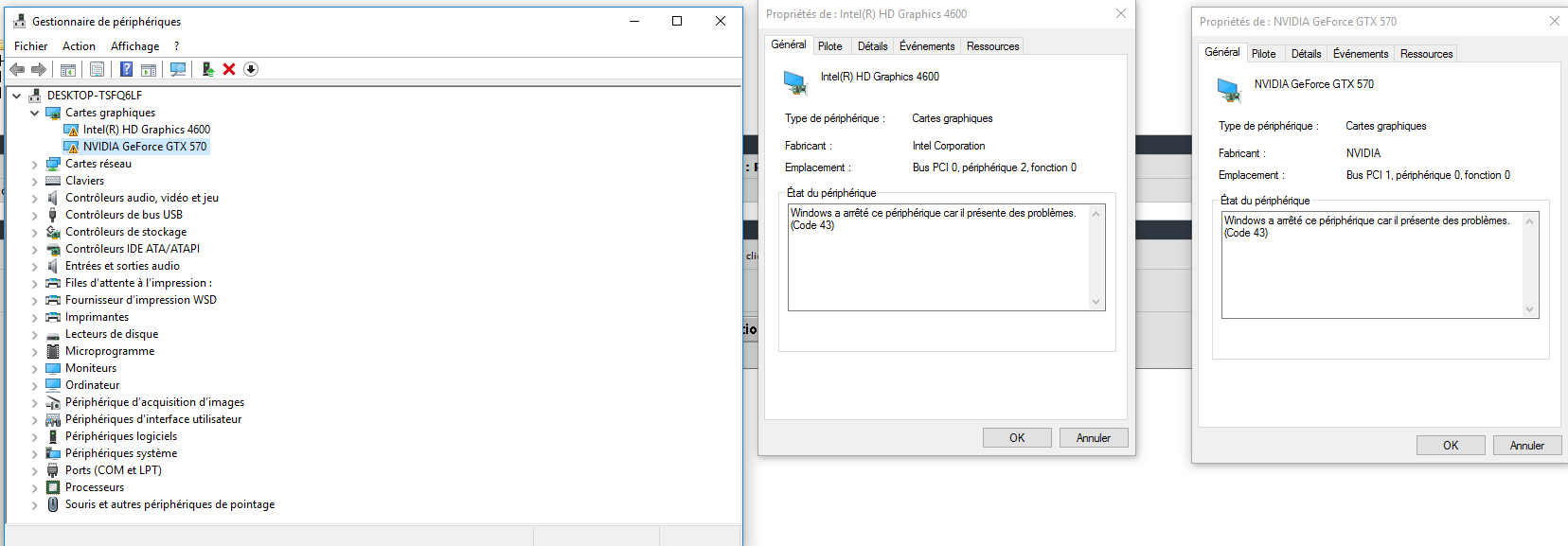Viewport: 1568px width, 546px height.
Task: Click the Intel HD Graphics 4600 warning icon
Action: point(71,130)
